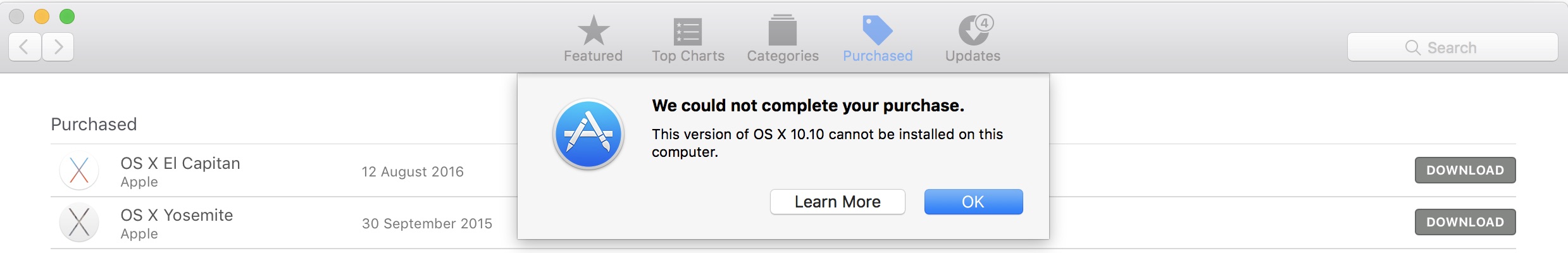Open the OS X Yosemite title
Viewport: 1568px width, 253px height.
[177, 215]
